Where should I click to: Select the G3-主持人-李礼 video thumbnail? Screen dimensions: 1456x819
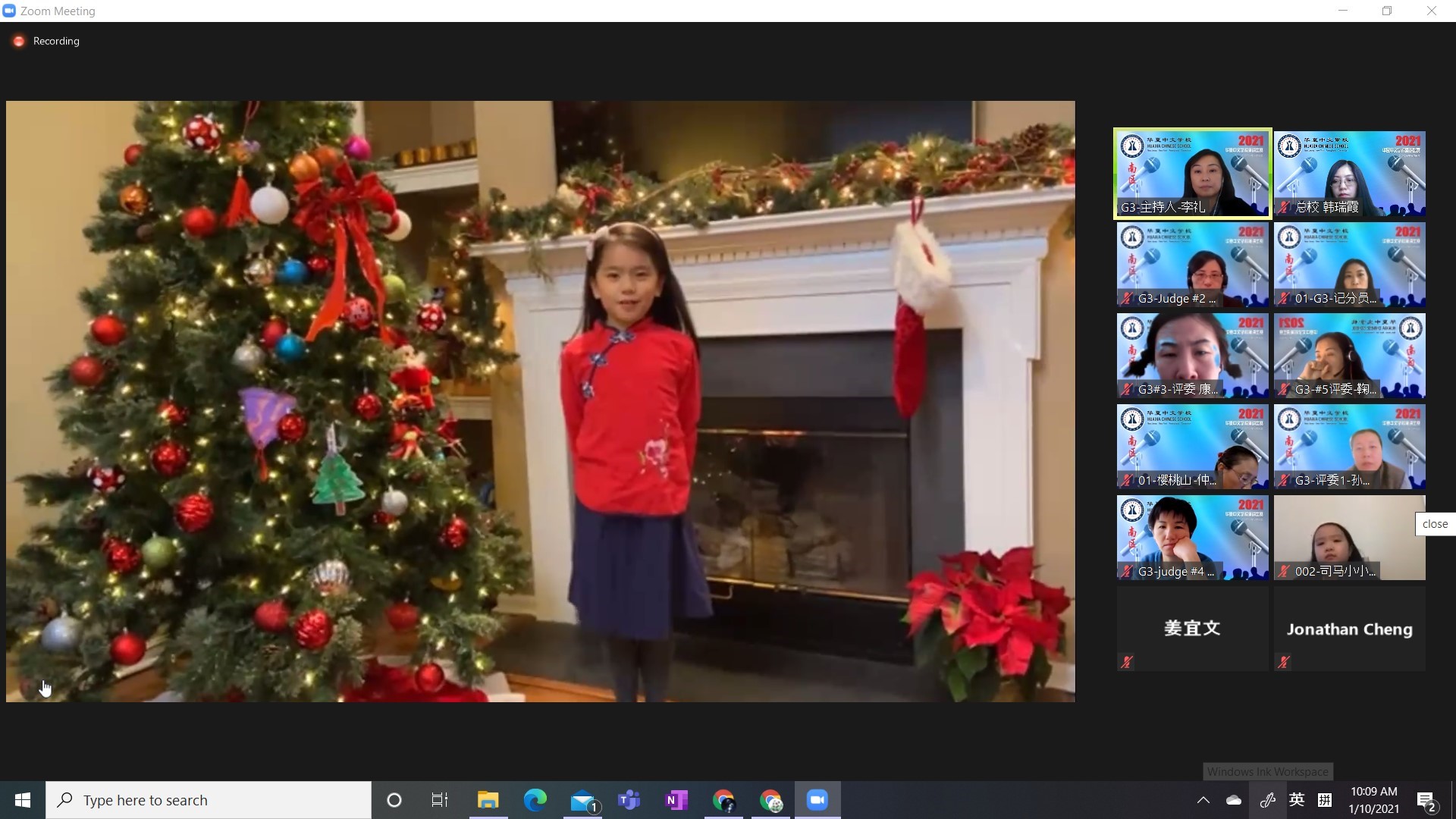point(1192,174)
